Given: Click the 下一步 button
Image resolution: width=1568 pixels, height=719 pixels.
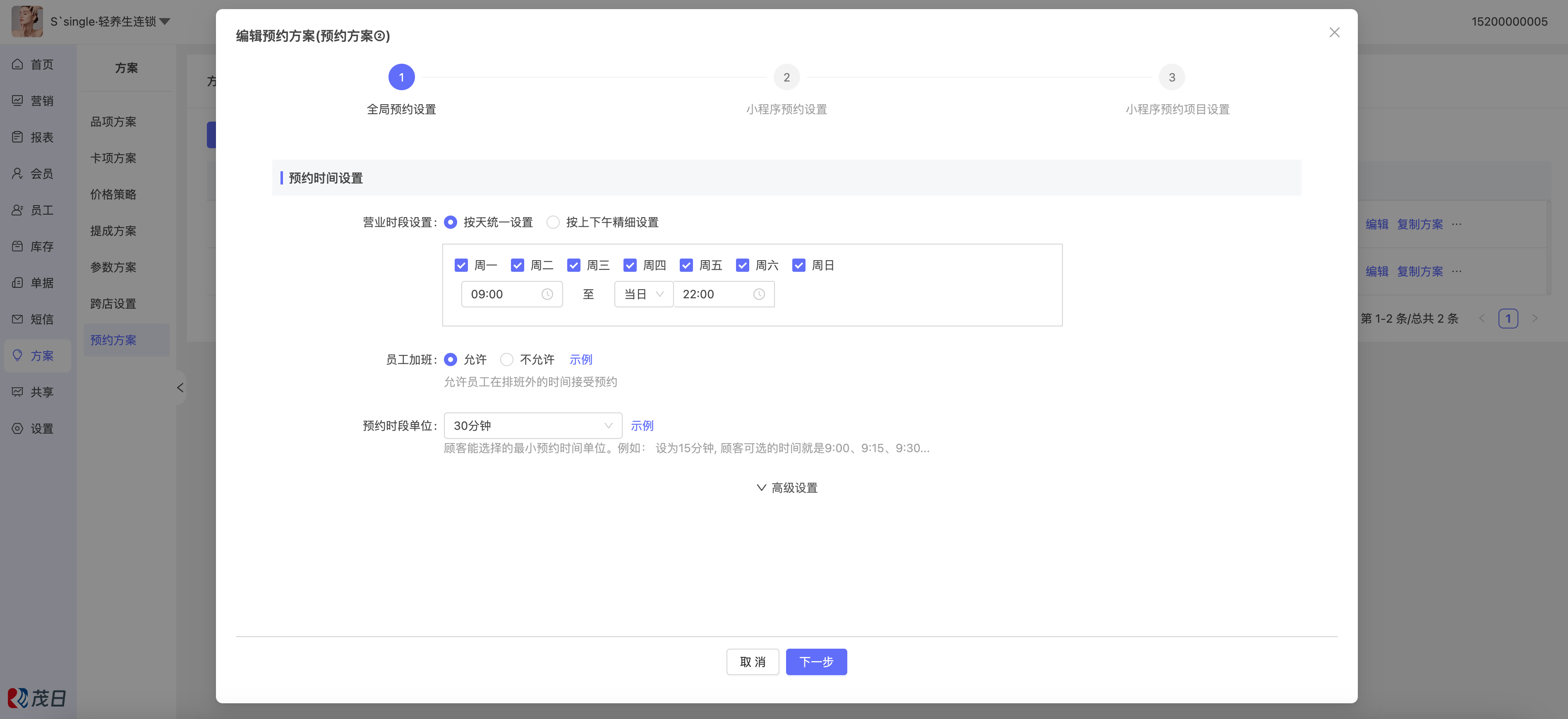Looking at the screenshot, I should (x=816, y=662).
